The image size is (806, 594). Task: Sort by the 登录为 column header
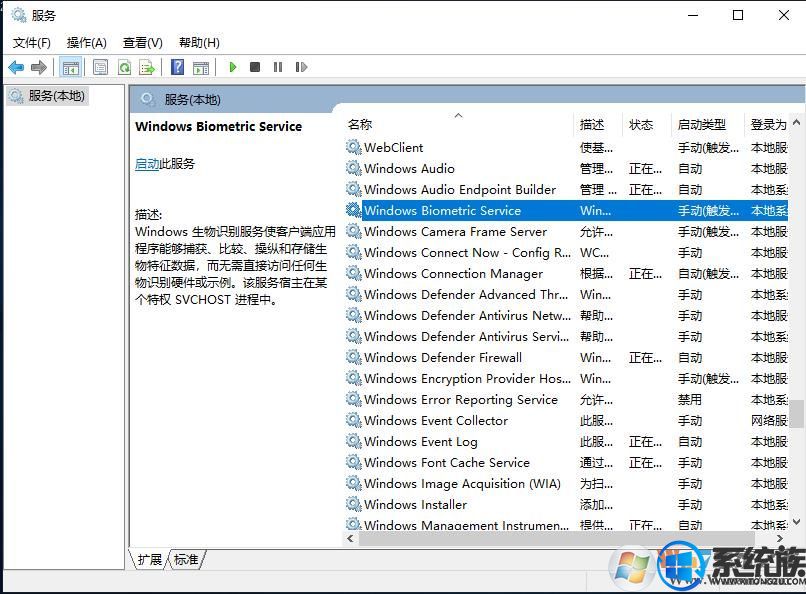point(768,124)
